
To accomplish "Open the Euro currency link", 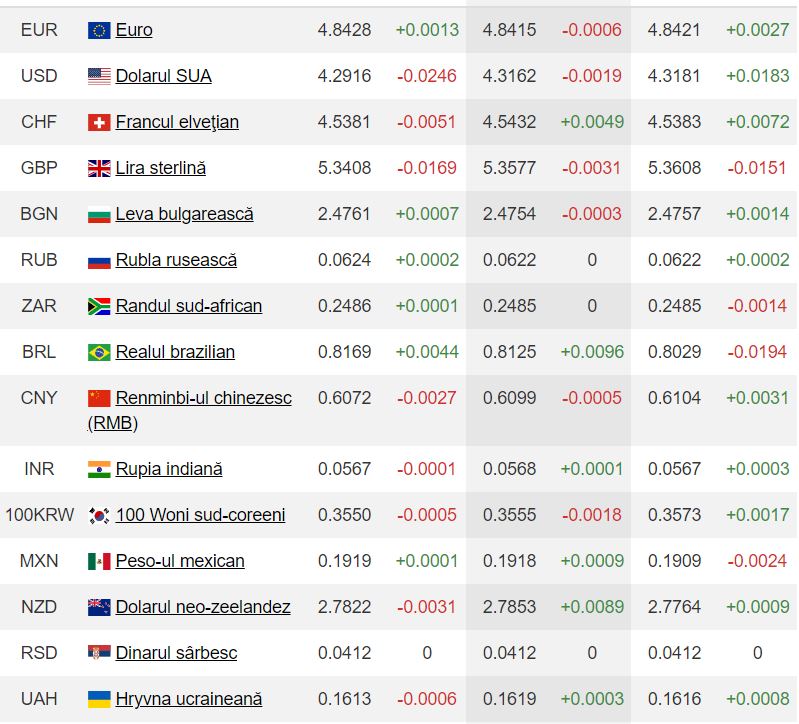I will tap(134, 30).
